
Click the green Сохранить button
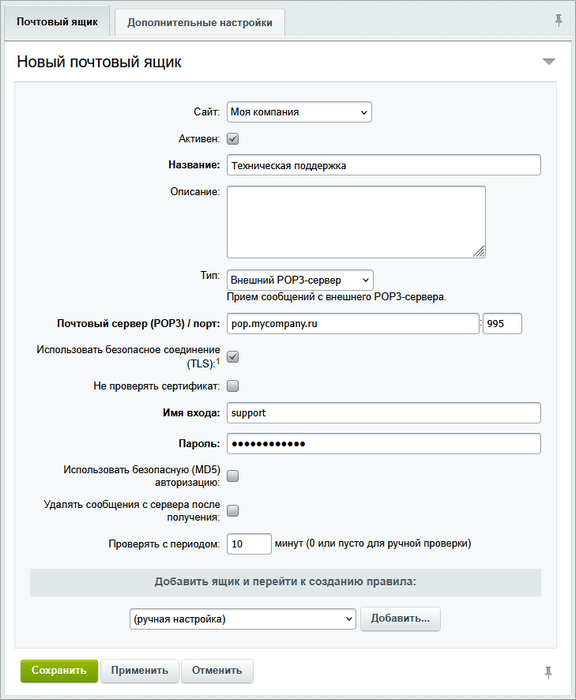coord(59,671)
